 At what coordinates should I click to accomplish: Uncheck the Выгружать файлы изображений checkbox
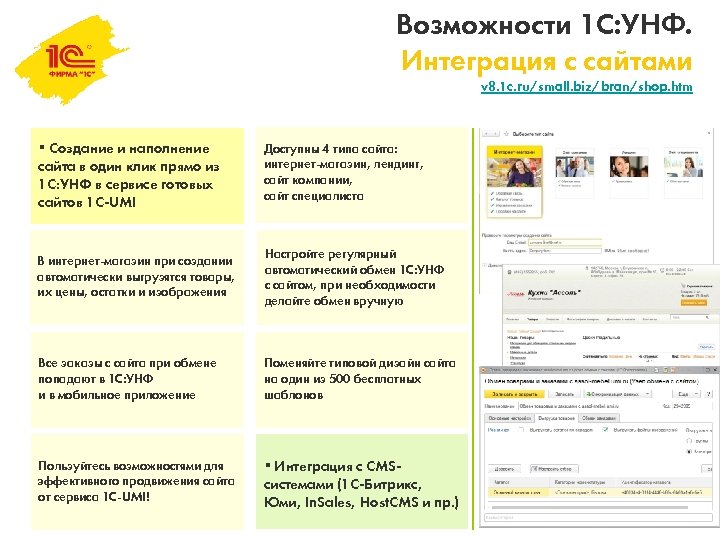[605, 430]
